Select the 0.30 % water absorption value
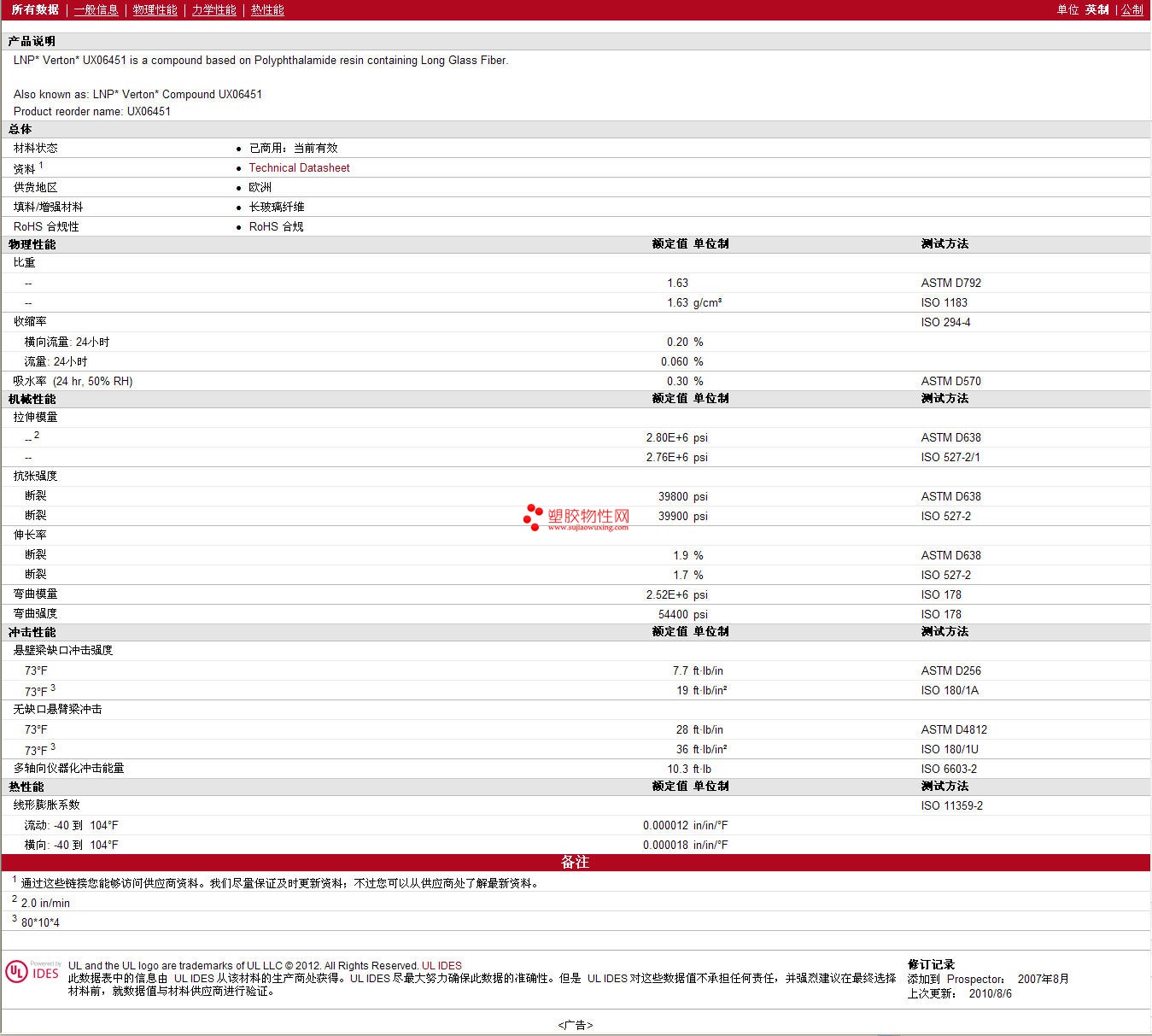 point(685,381)
